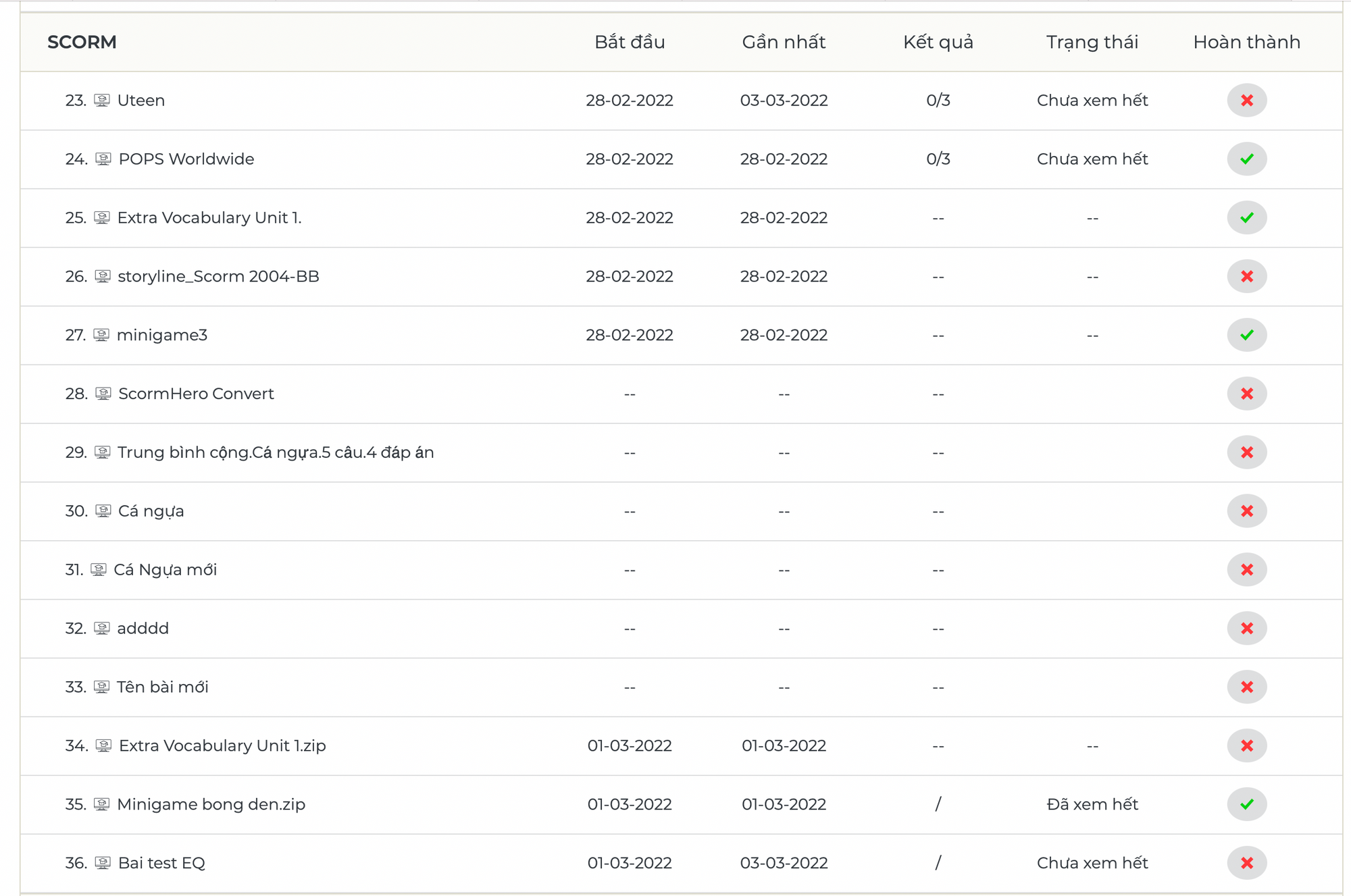Image resolution: width=1351 pixels, height=896 pixels.
Task: Open ScormHero Convert item
Action: pos(196,394)
